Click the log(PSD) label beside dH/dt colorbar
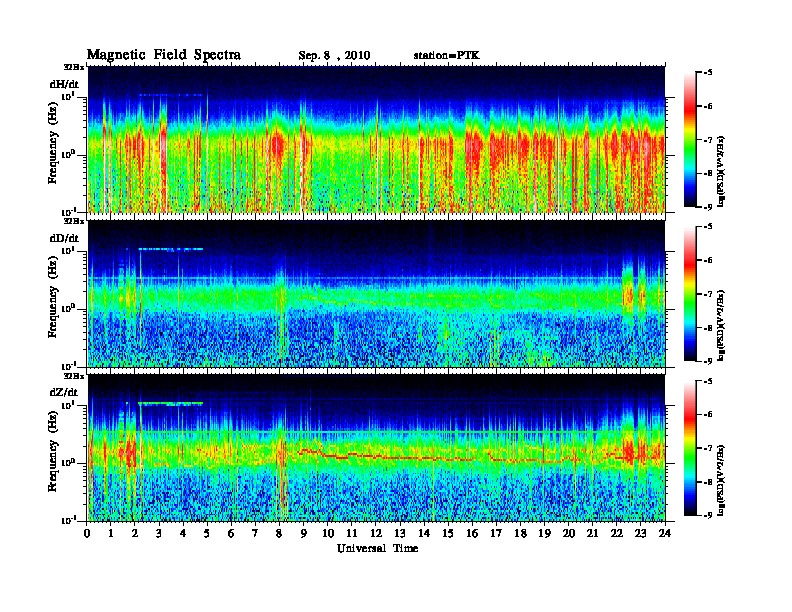Screen dimensions: 792x612 click(722, 172)
